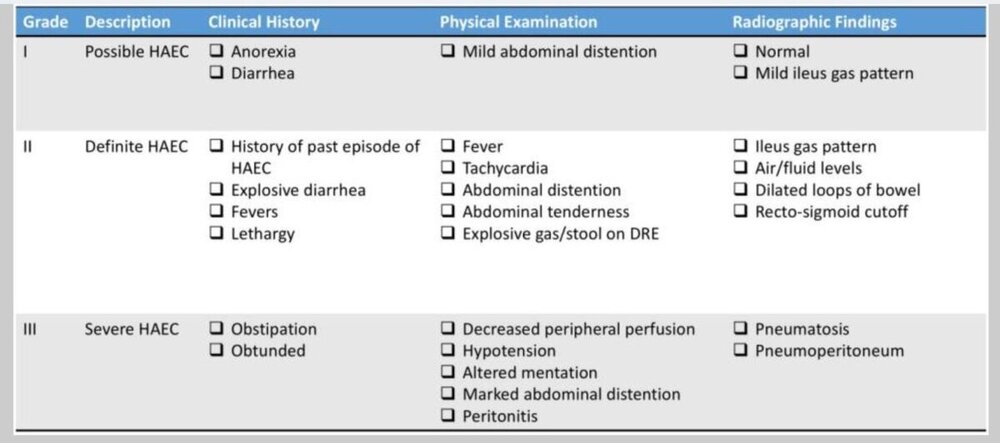Tick Mild abdominal distention checkbox
The image size is (1000, 443).
click(x=448, y=52)
